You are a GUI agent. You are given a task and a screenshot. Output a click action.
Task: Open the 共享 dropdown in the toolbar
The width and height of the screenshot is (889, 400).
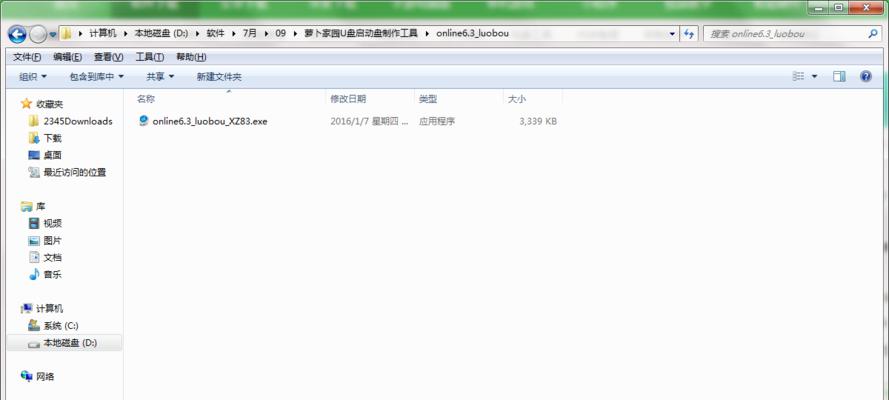pos(160,76)
